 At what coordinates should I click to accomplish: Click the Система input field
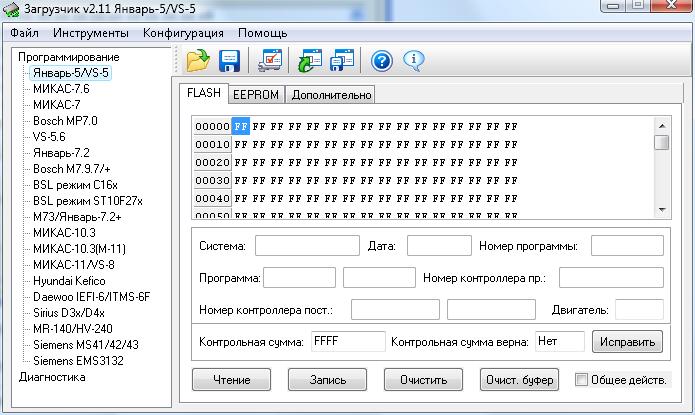(307, 246)
